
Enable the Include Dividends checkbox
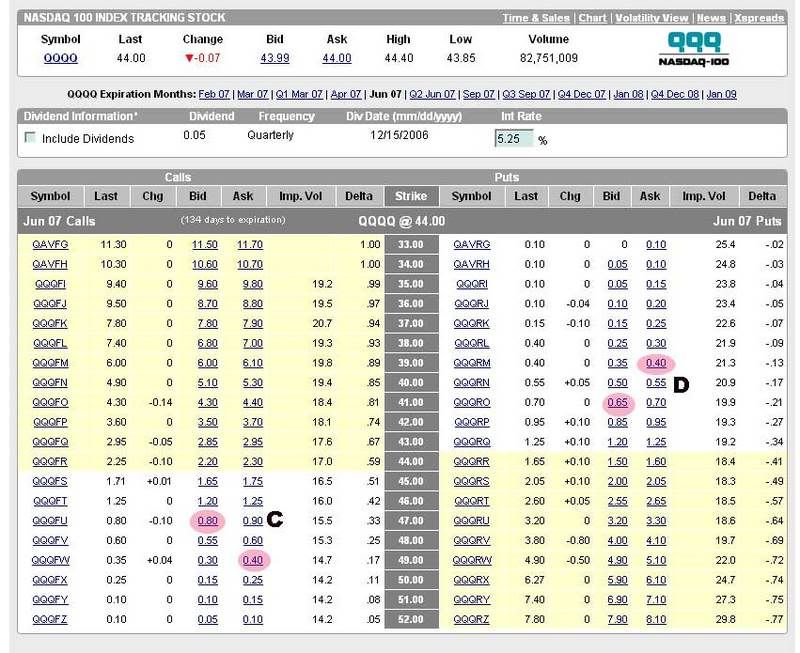30,138
